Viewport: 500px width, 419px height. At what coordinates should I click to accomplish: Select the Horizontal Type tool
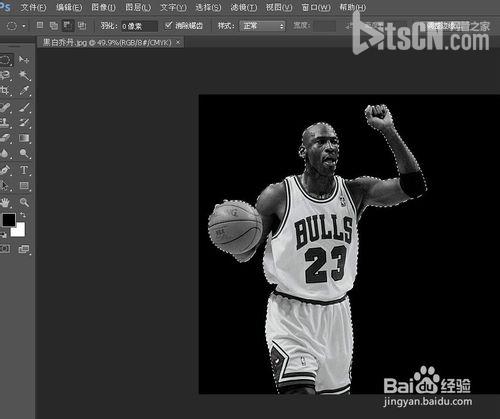[x=24, y=170]
